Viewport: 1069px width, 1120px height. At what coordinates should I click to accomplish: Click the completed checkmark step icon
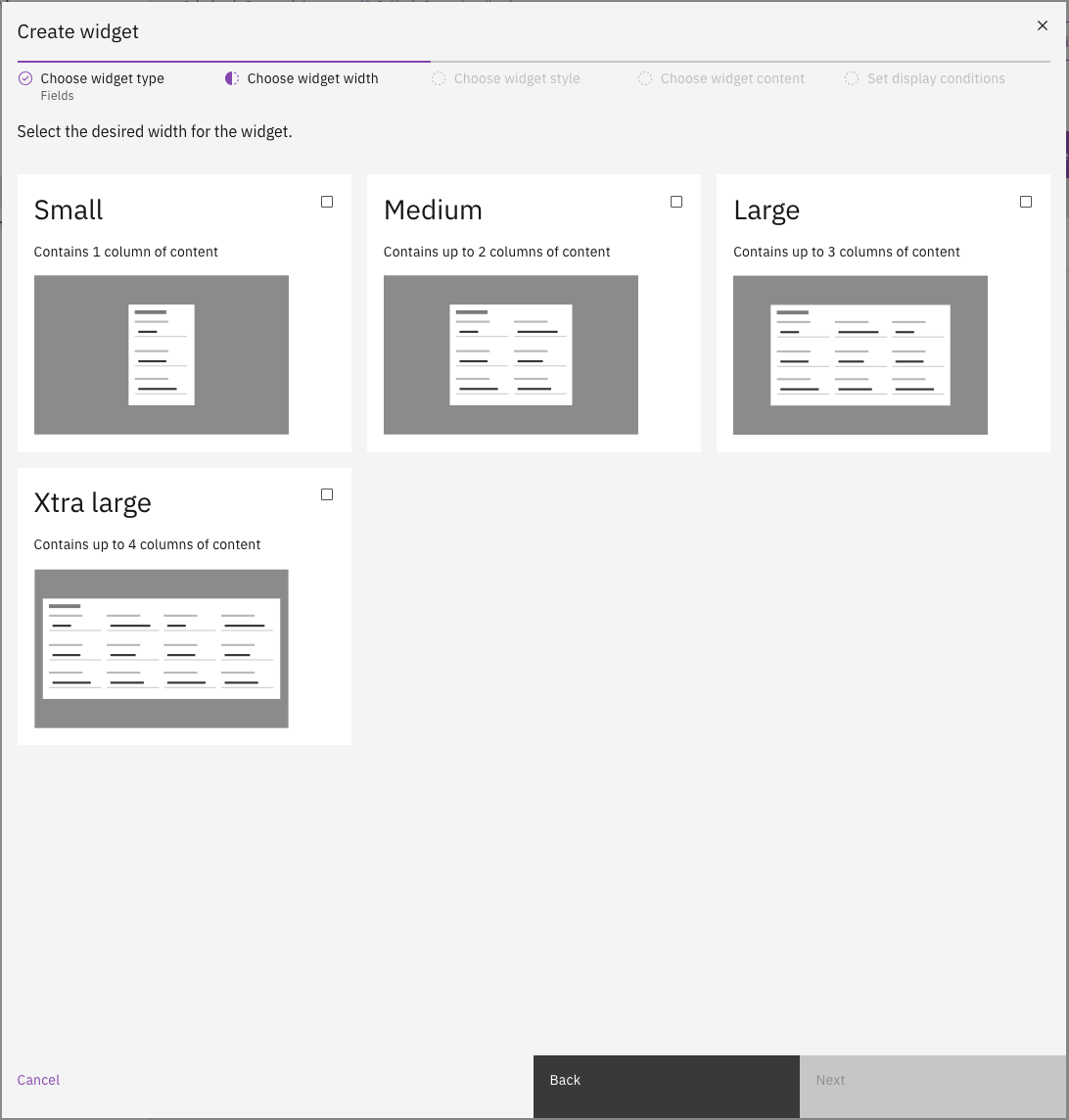[x=25, y=78]
